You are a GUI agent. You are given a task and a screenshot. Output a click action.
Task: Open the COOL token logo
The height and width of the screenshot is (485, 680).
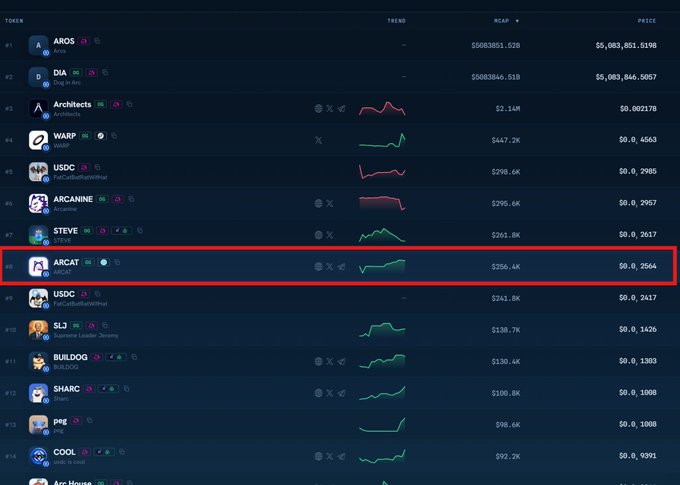pyautogui.click(x=38, y=456)
